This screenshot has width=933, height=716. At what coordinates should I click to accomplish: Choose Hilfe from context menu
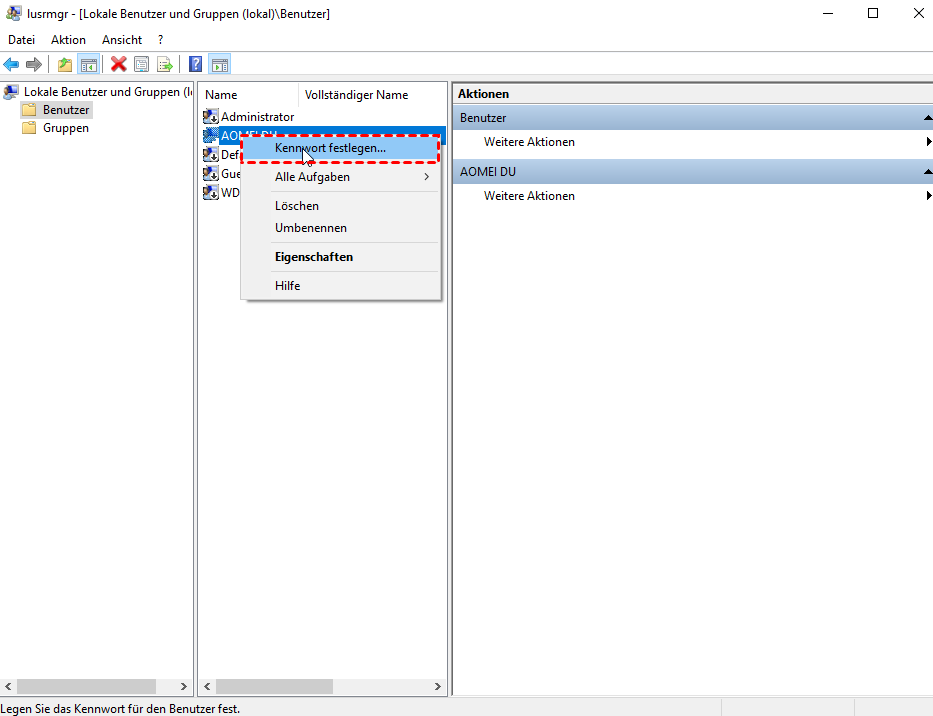(340, 286)
